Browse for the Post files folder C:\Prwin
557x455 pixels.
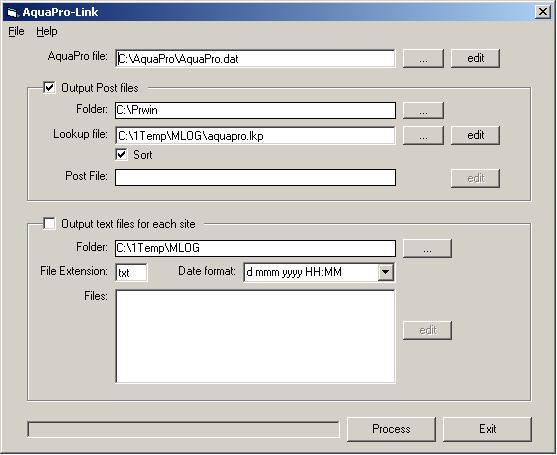tap(423, 110)
